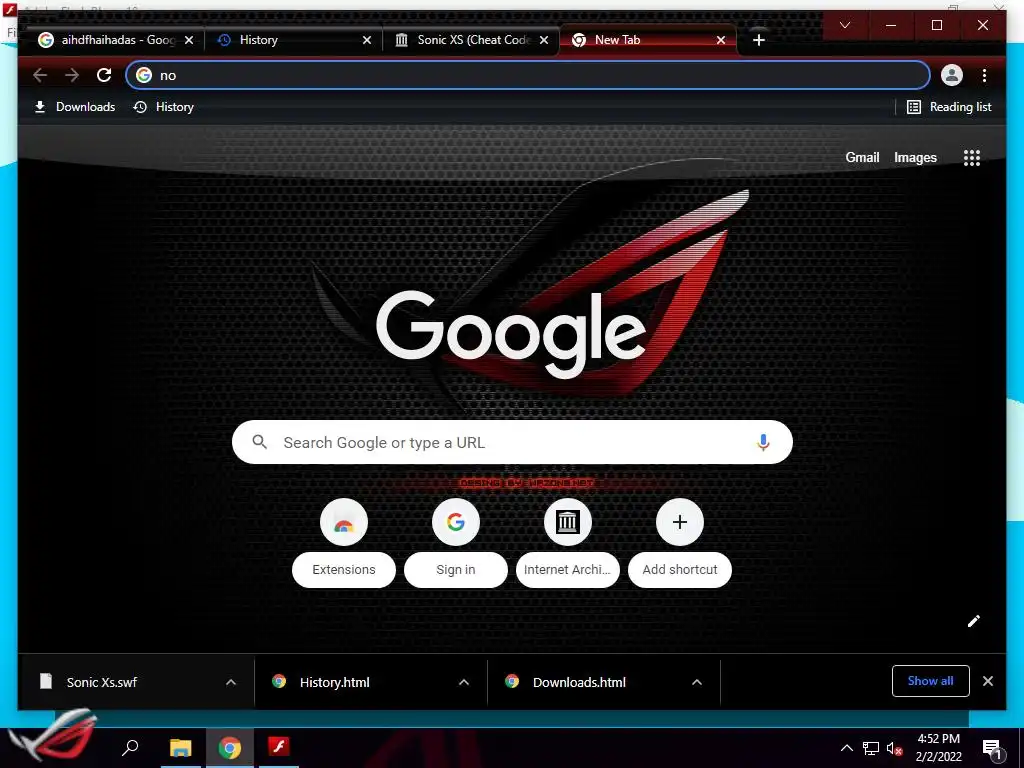Open Windows search on taskbar
Screen dimensions: 1024x768
[131, 747]
